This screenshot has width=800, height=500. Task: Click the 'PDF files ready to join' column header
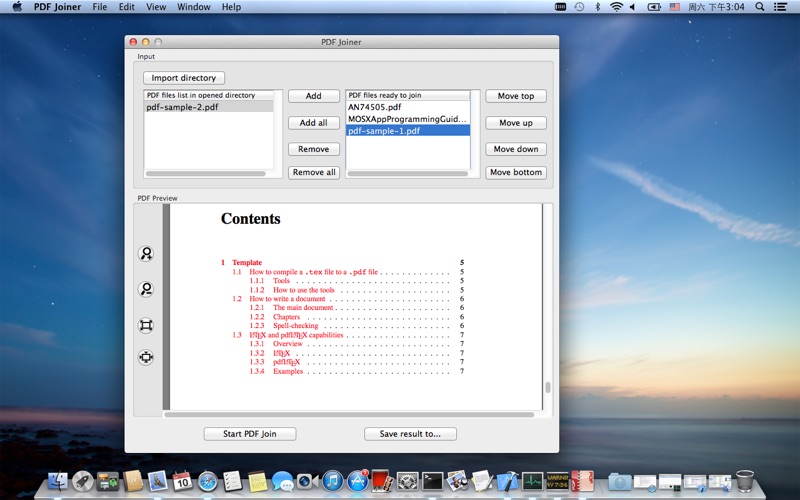pyautogui.click(x=408, y=95)
